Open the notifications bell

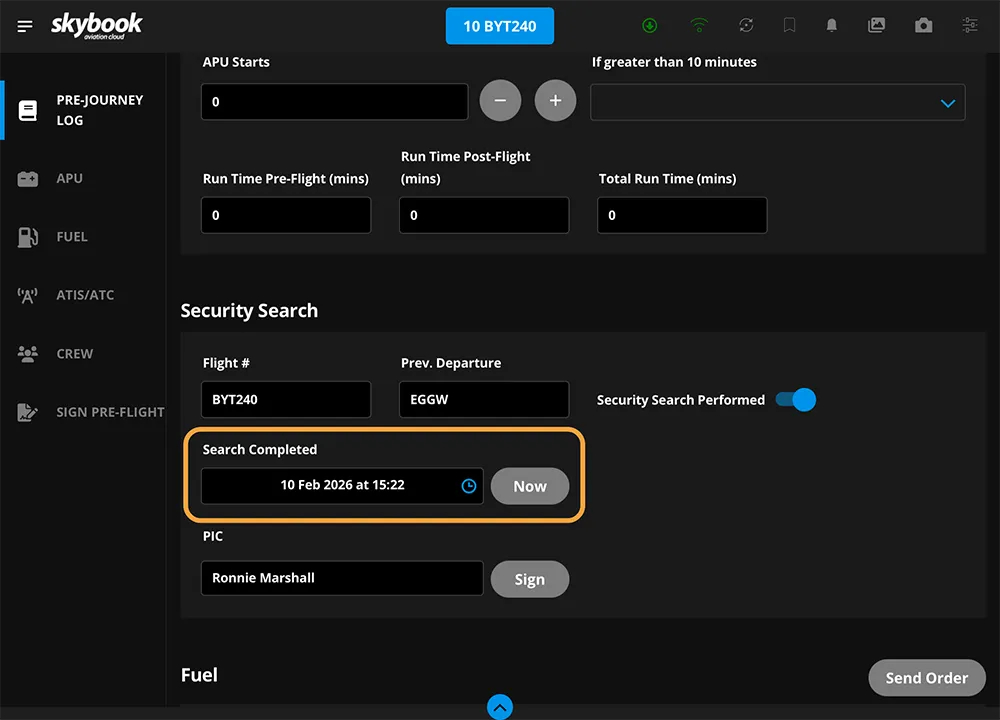831,26
